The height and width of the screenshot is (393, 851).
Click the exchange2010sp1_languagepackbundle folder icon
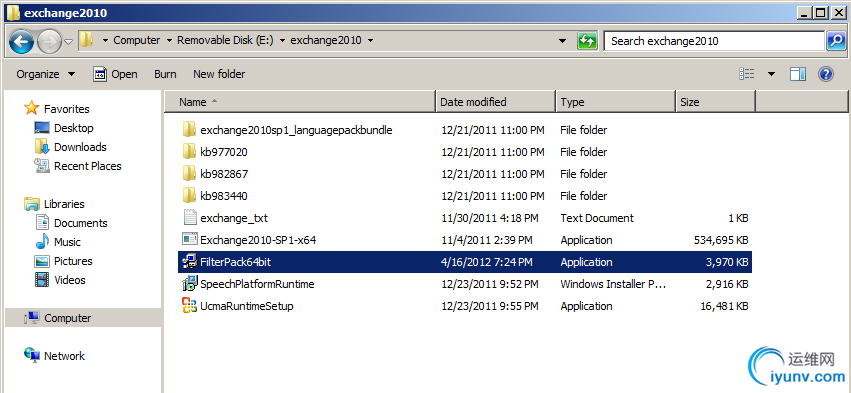[189, 130]
